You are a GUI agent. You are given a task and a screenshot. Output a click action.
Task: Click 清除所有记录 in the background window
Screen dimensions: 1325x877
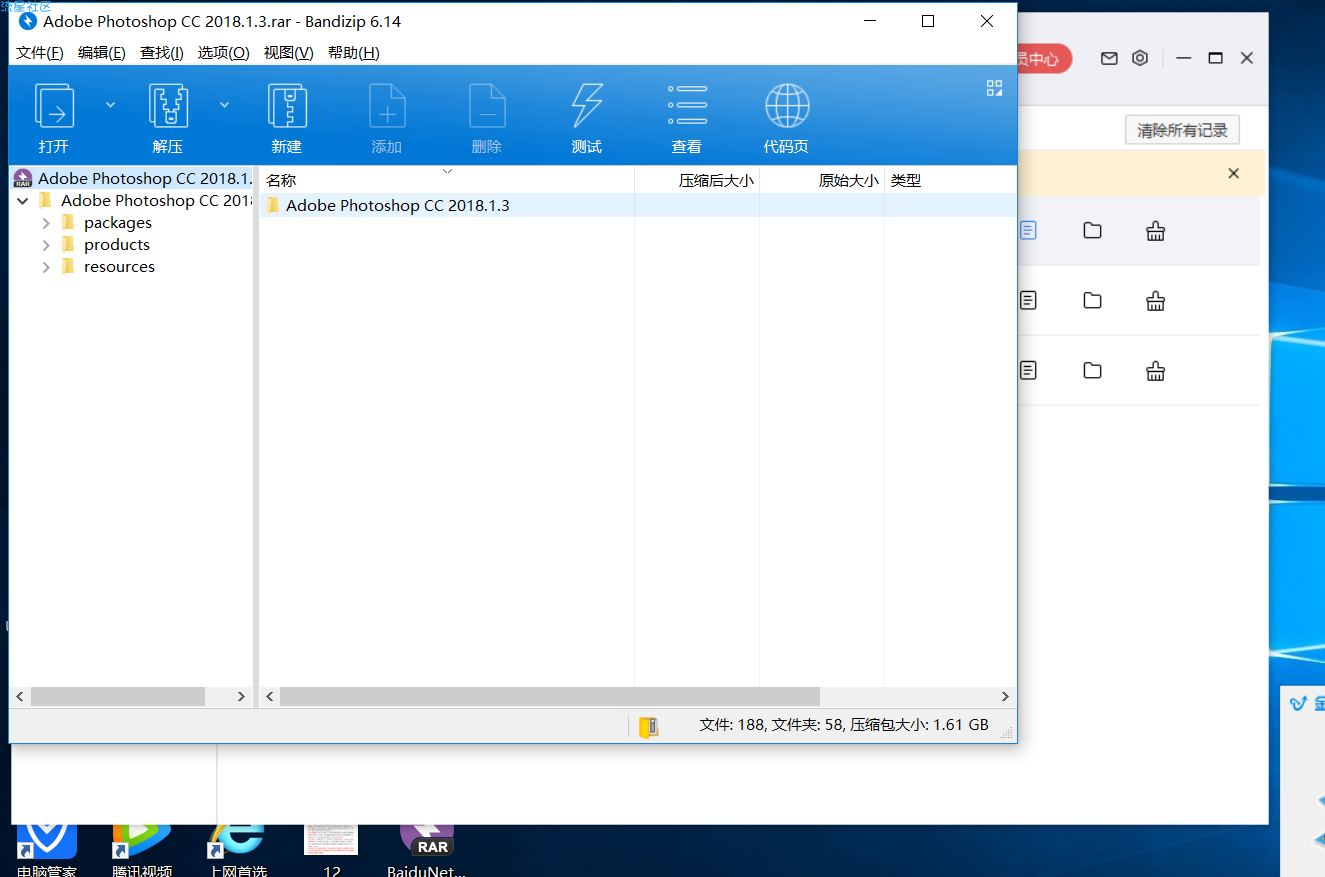pyautogui.click(x=1182, y=130)
